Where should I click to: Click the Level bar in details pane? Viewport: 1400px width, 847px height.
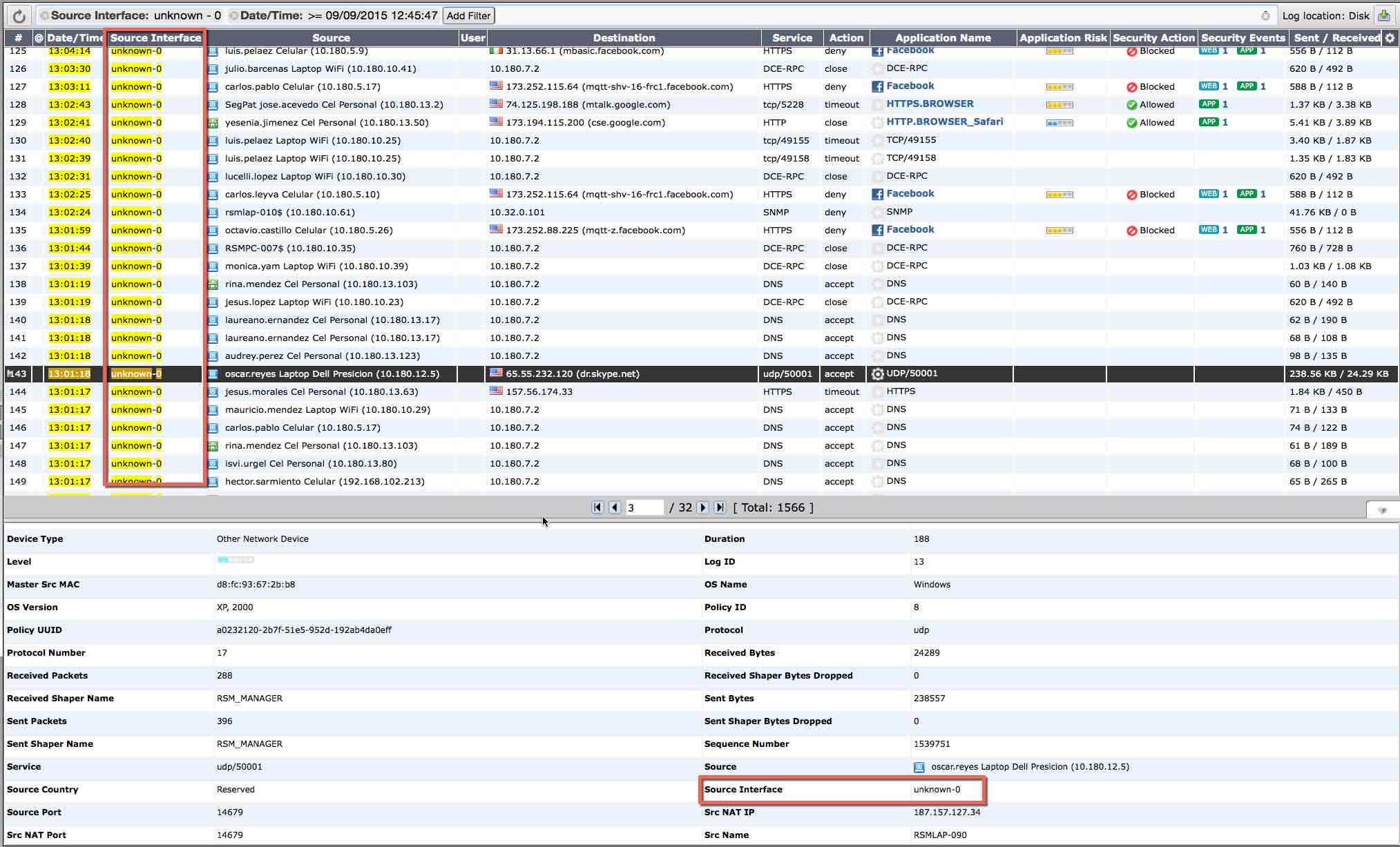click(x=236, y=561)
